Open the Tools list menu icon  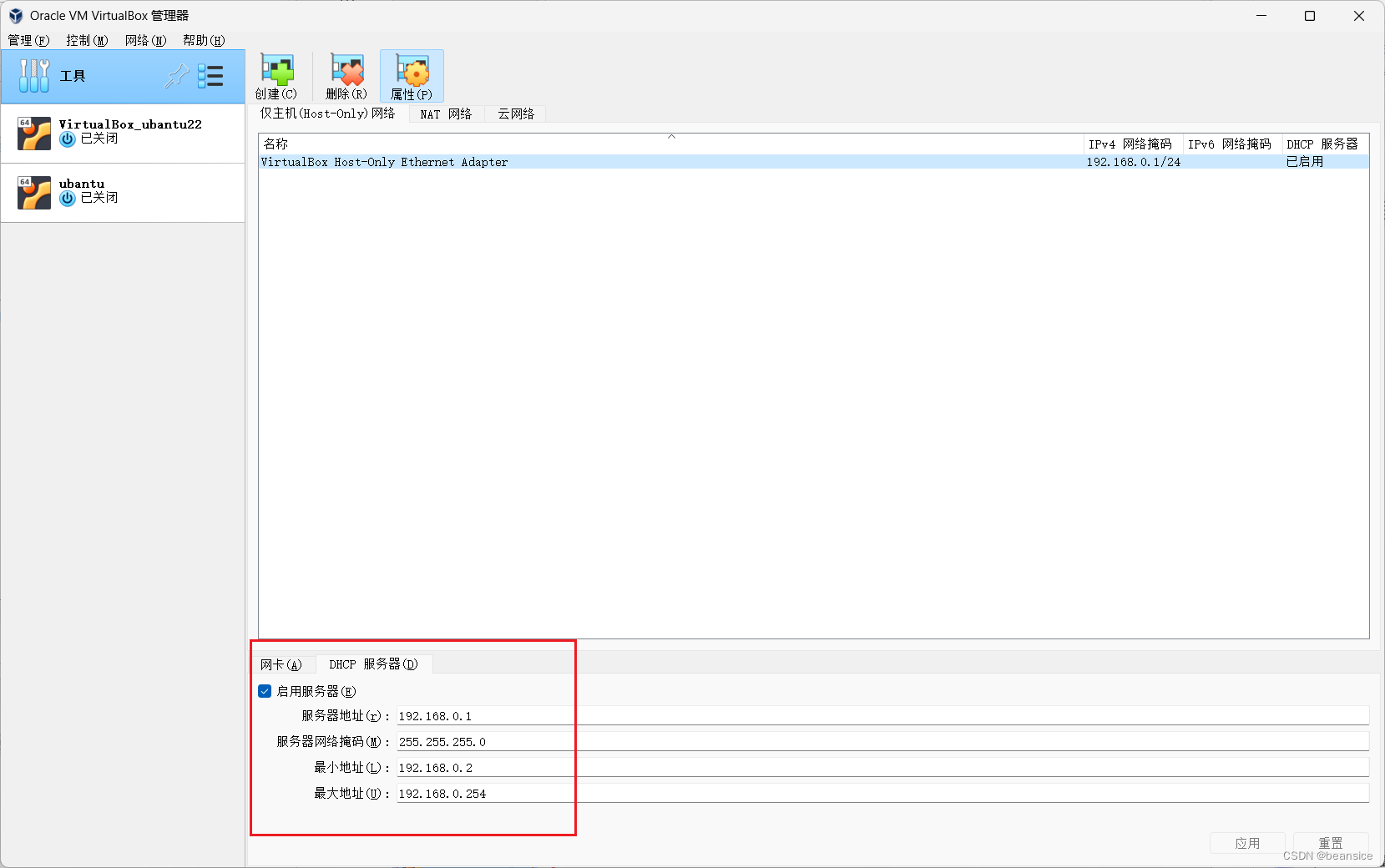pos(210,77)
